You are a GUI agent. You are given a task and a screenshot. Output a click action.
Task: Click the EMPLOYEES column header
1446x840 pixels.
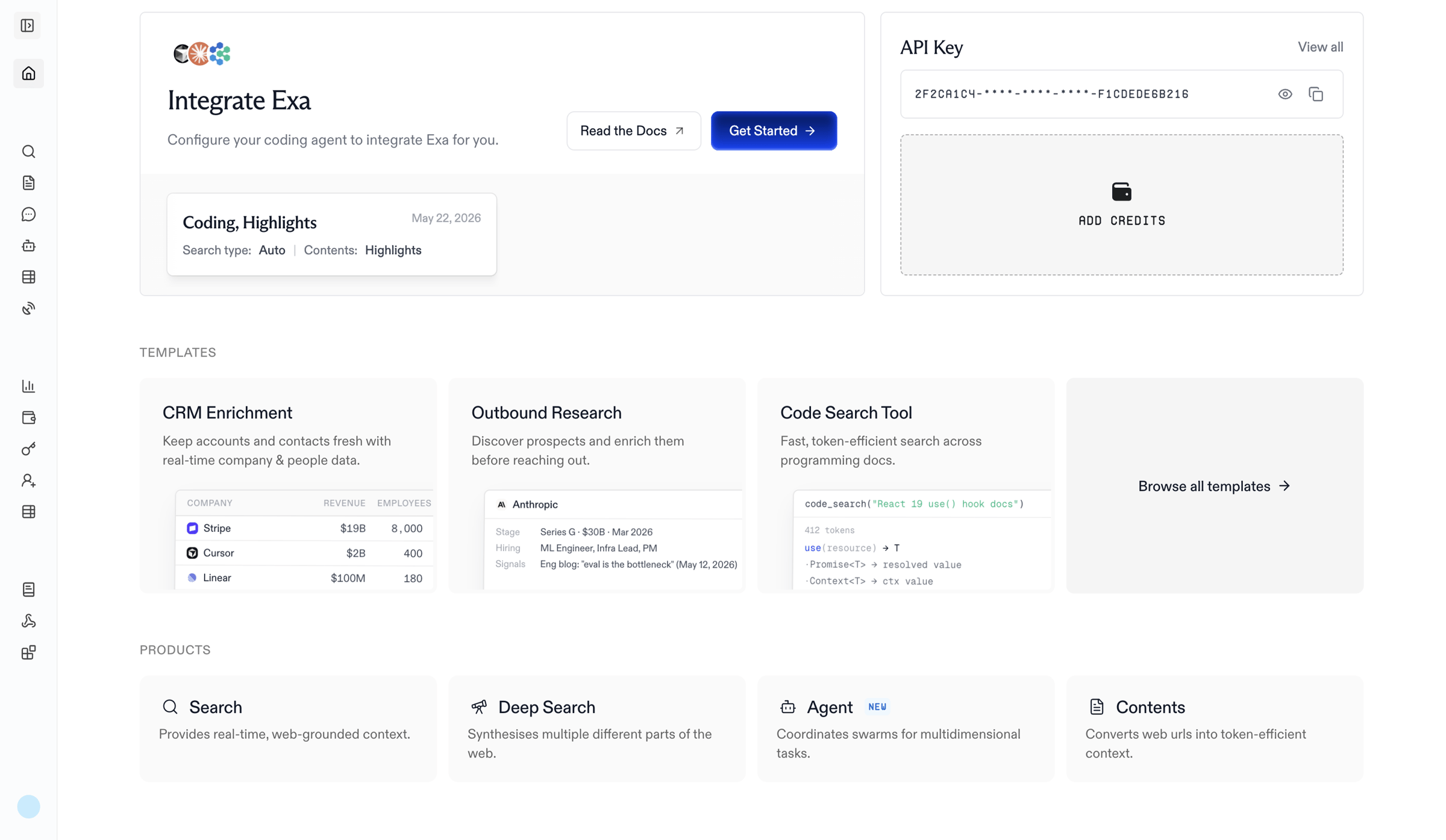pyautogui.click(x=404, y=503)
